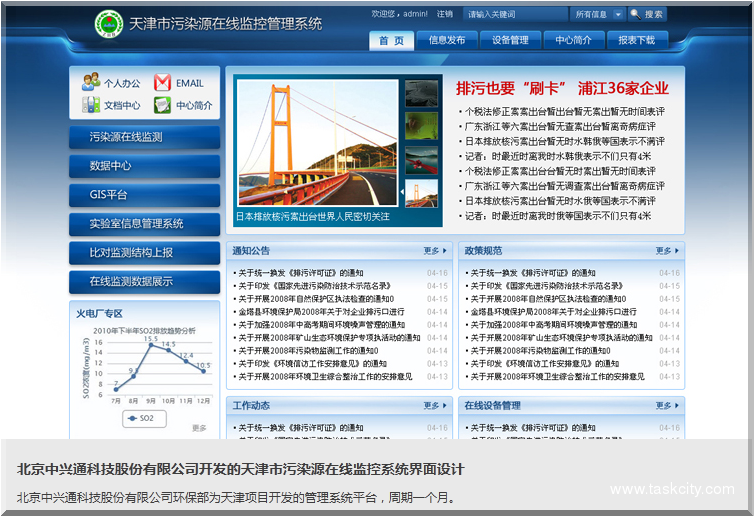This screenshot has width=754, height=516.
Task: Open 工作动态 item 关于统一换发《排污许可证》
Action: tap(301, 428)
